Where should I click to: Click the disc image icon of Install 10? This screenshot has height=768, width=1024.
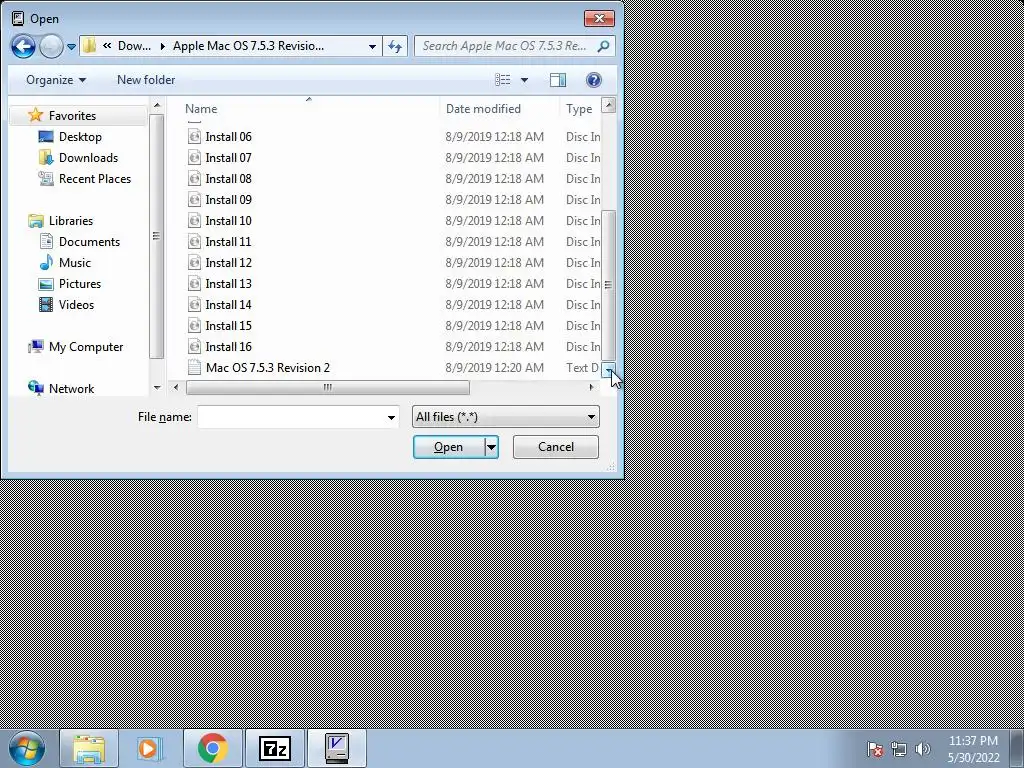(x=194, y=221)
